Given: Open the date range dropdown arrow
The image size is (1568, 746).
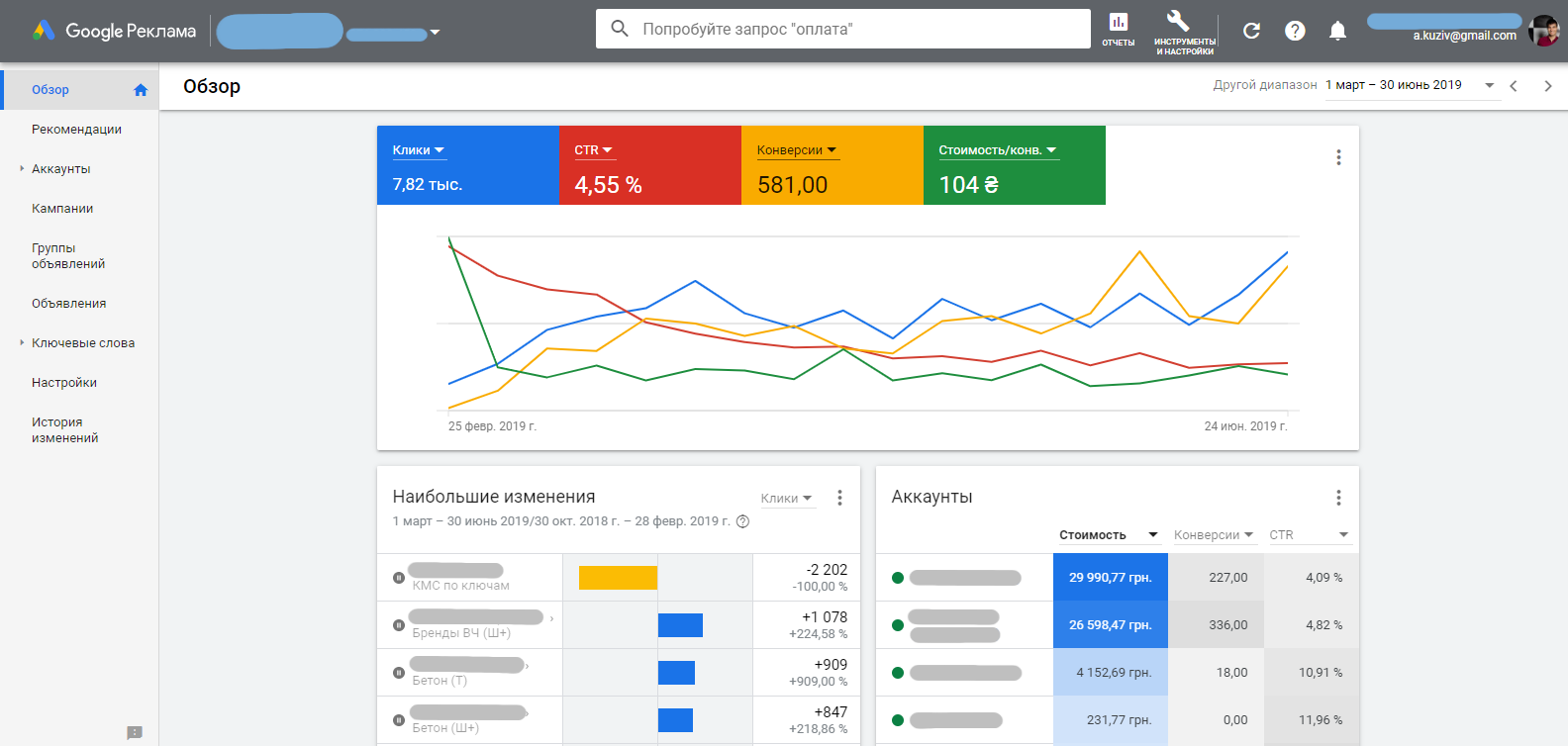Looking at the screenshot, I should point(1490,85).
